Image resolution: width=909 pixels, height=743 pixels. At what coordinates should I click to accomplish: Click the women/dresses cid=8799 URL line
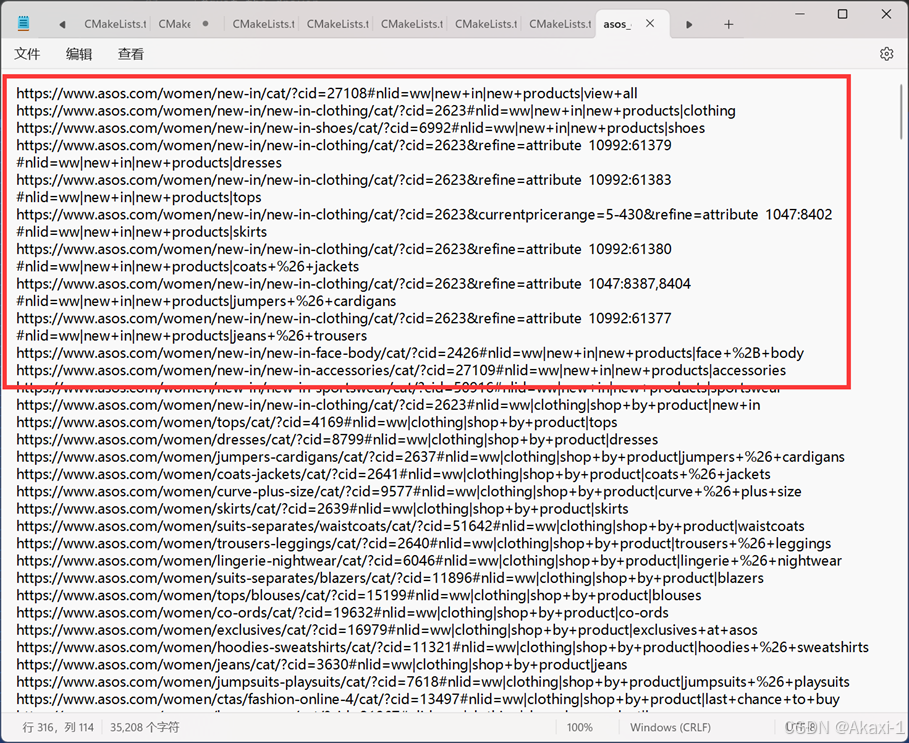click(x=337, y=440)
